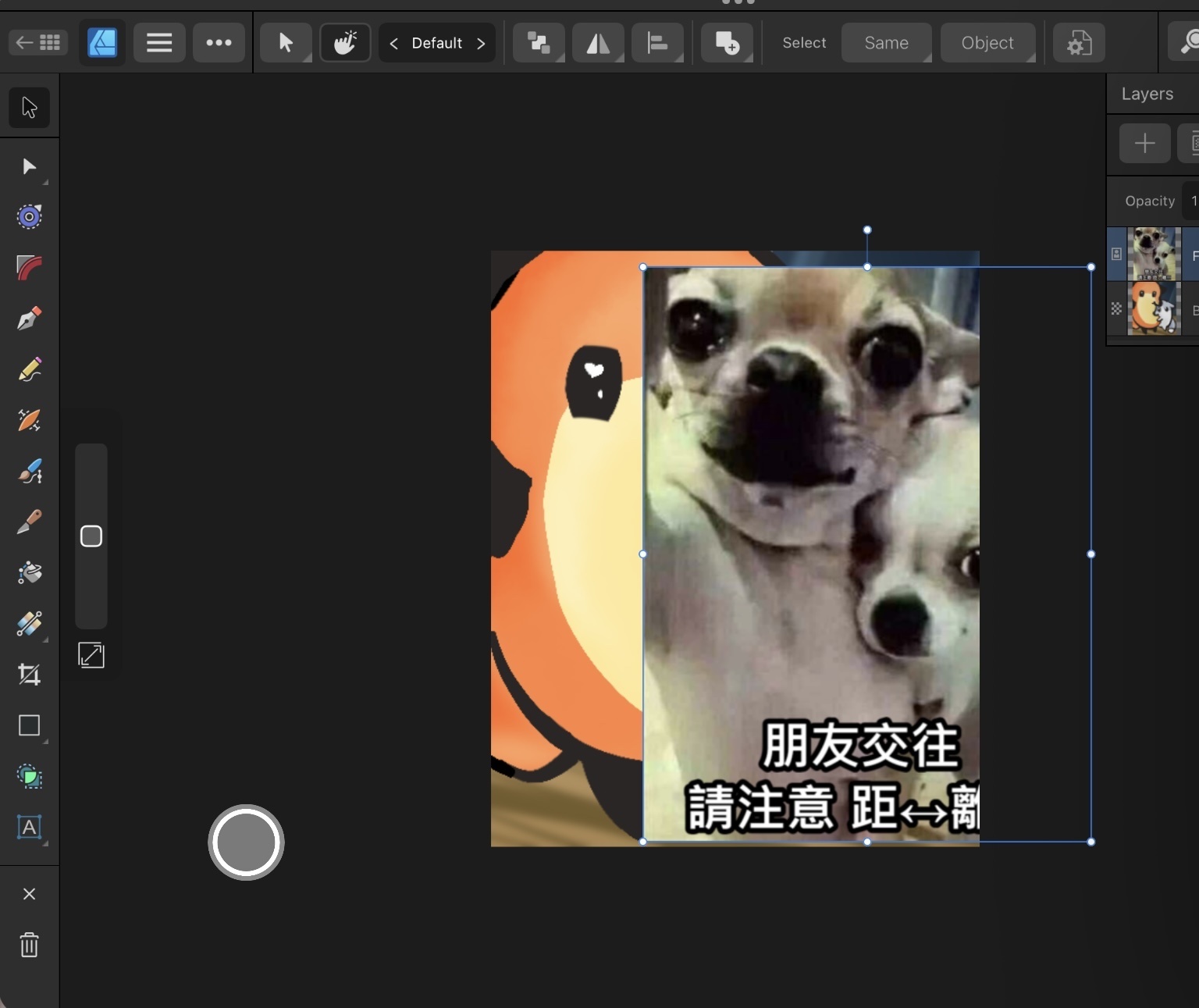Image resolution: width=1199 pixels, height=1008 pixels.
Task: Click the trash icon to delete selection
Action: [x=29, y=945]
